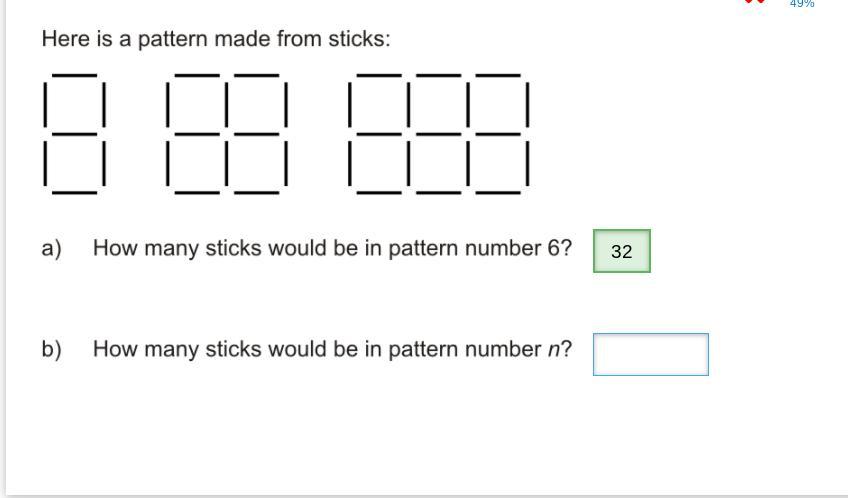
Task: Click the empty answer box for part b
Action: click(x=651, y=354)
